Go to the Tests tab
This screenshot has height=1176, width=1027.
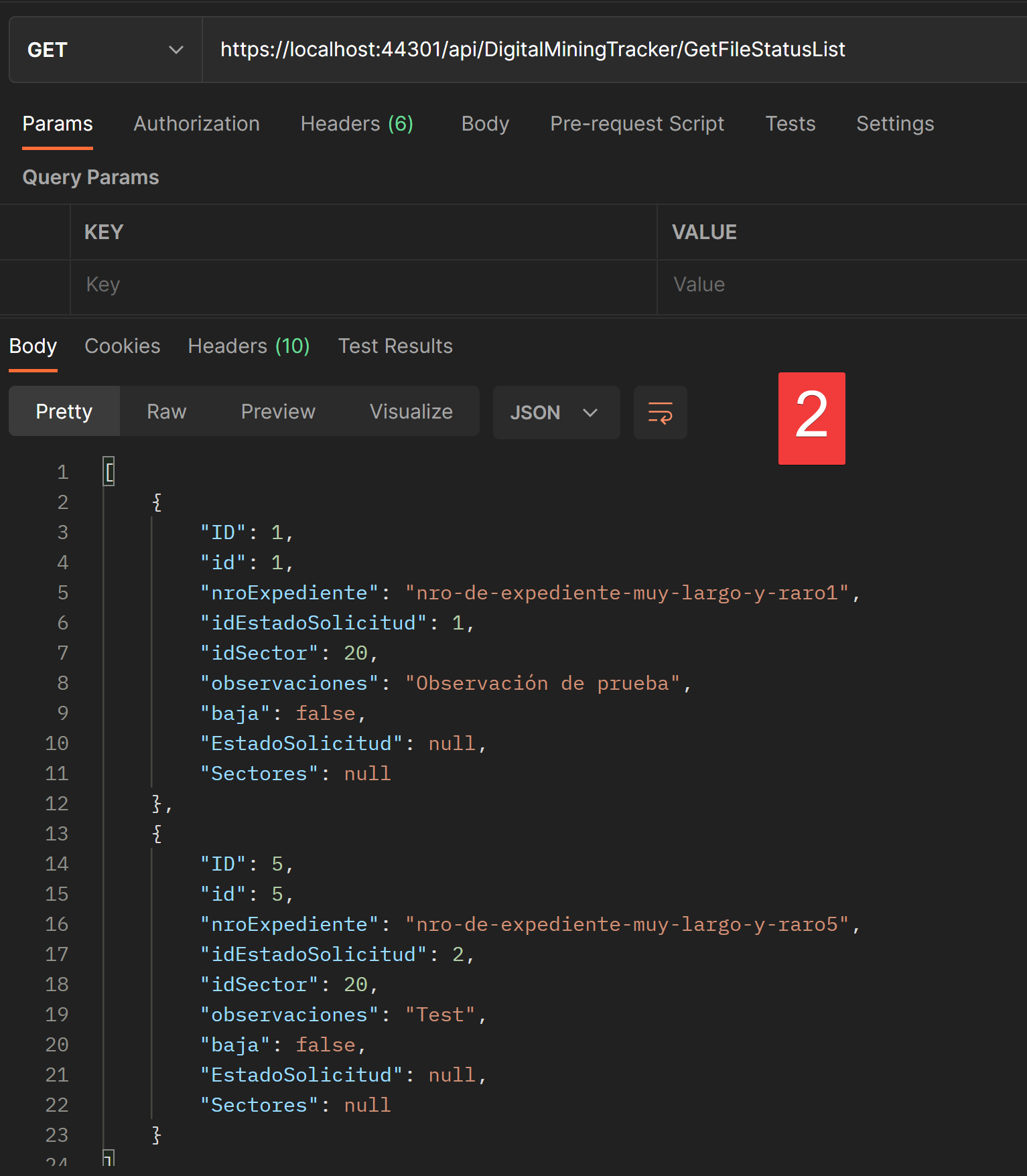(x=790, y=124)
